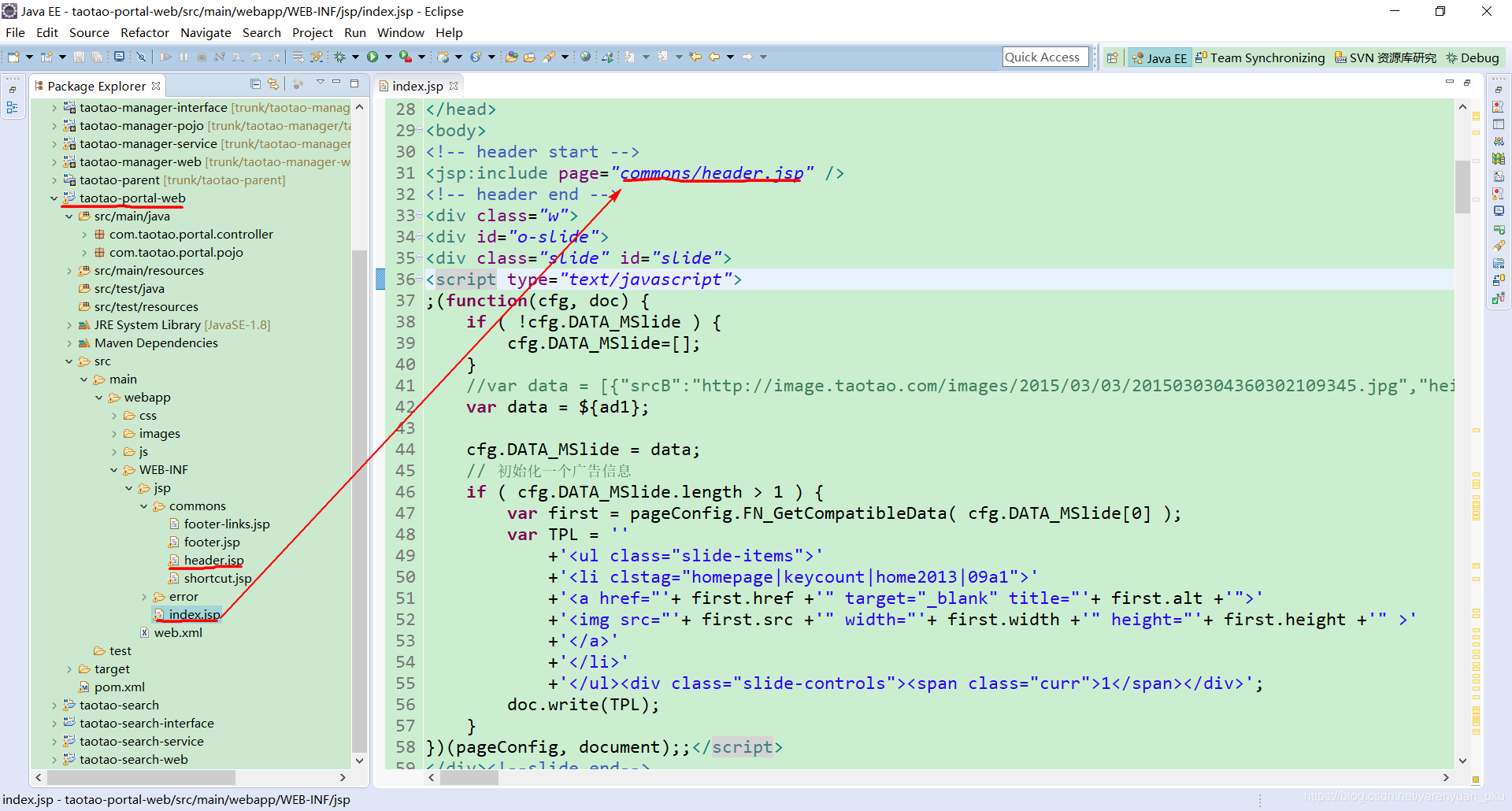The width and height of the screenshot is (1512, 811).
Task: Open the Refactor menu
Action: pyautogui.click(x=144, y=32)
